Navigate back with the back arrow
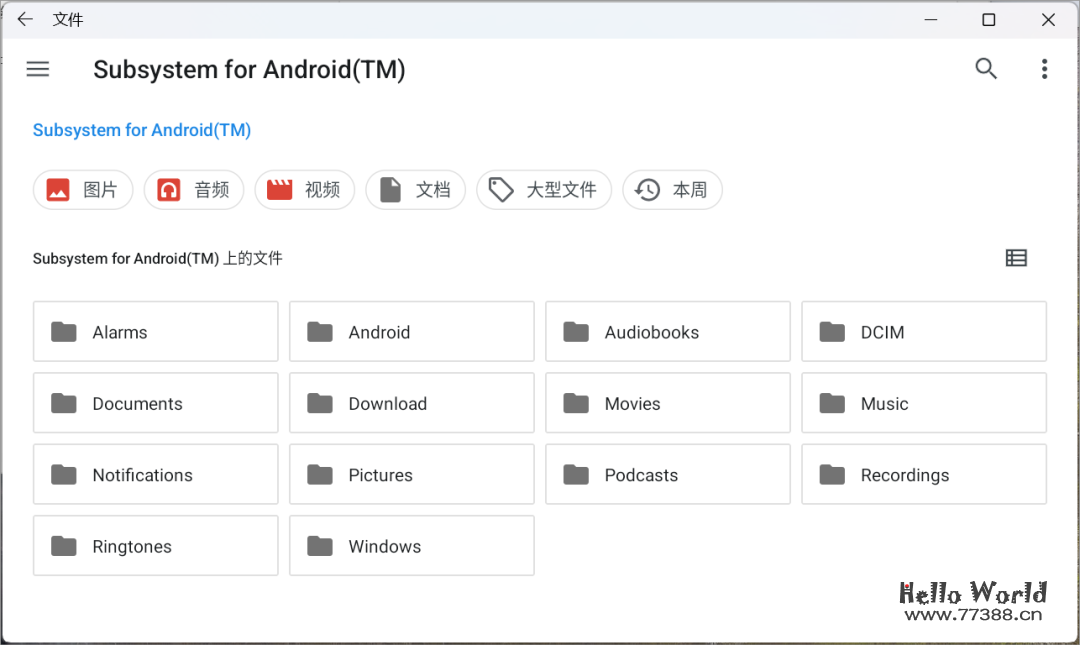1080x645 pixels. (x=25, y=18)
